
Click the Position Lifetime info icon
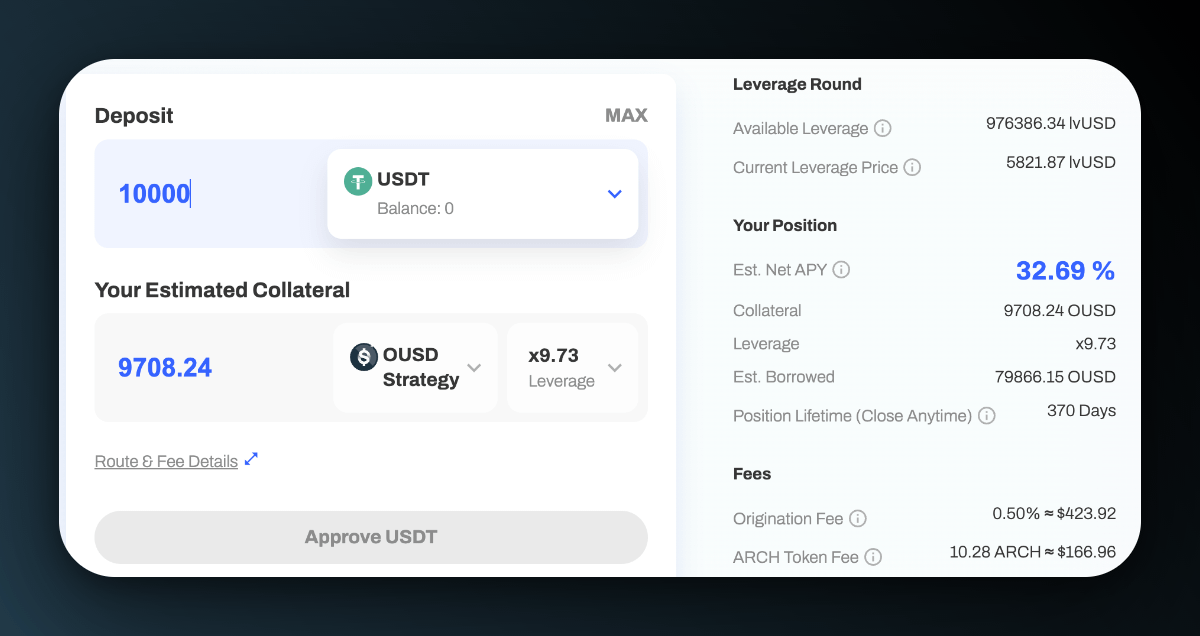[x=987, y=416]
